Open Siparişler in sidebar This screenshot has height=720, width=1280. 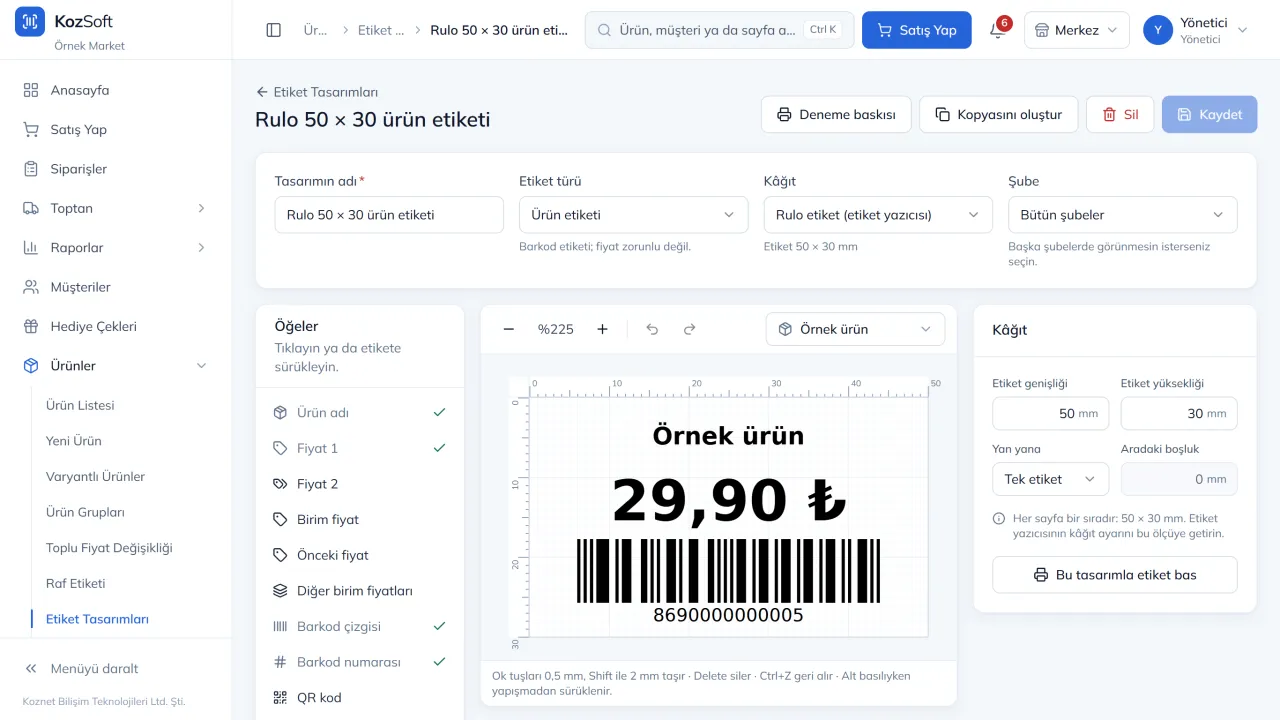[115, 169]
